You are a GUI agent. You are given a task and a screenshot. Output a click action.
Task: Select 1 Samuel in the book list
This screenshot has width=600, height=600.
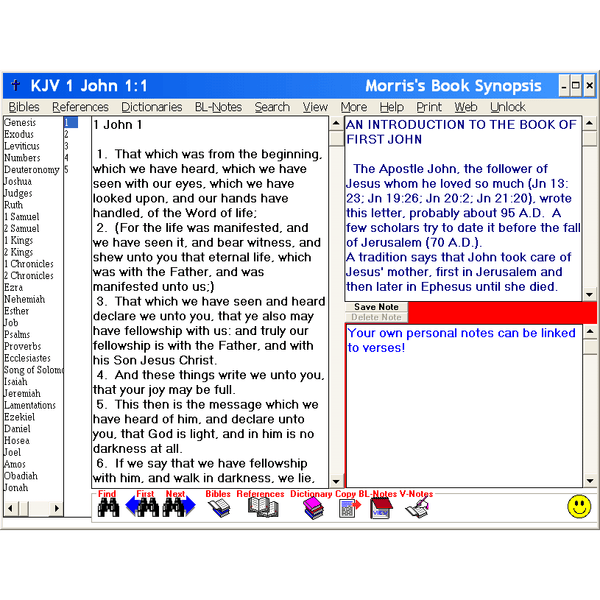click(x=22, y=217)
